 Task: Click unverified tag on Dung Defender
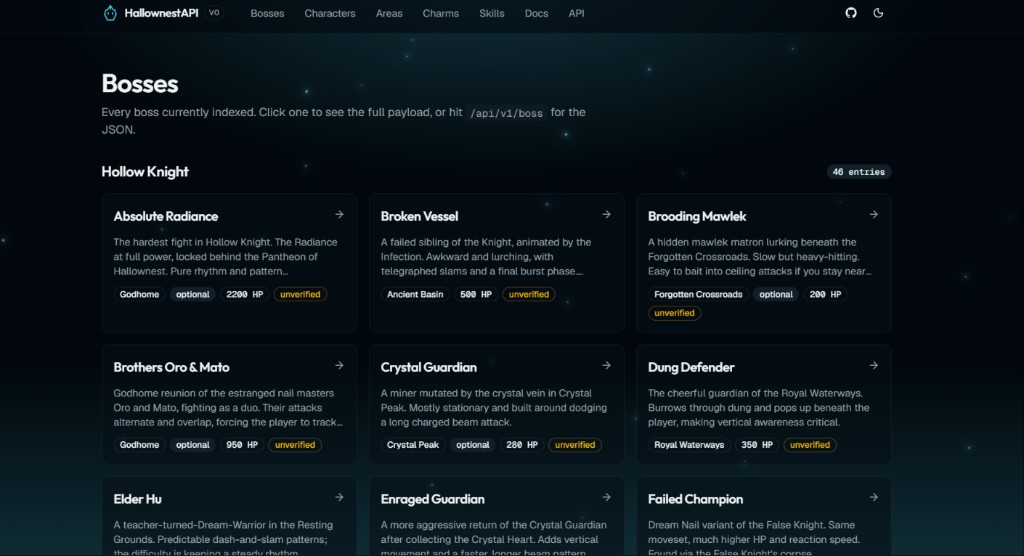[810, 445]
